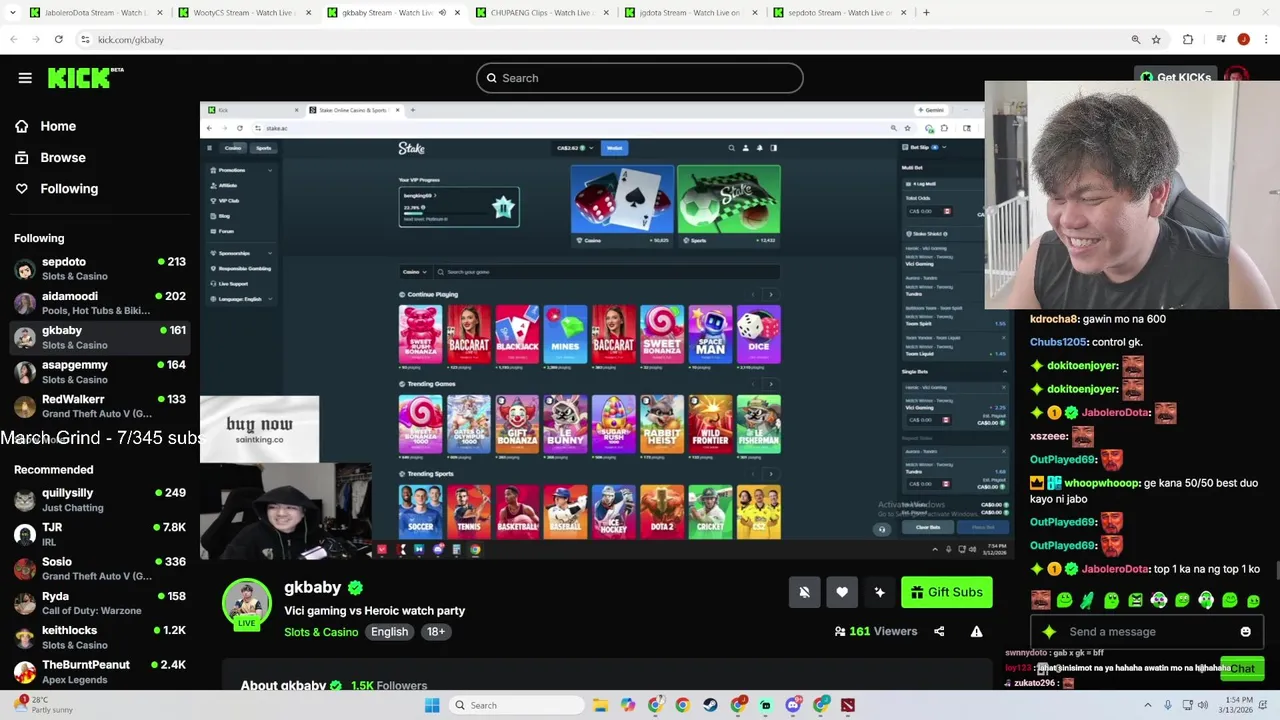
Task: Click the 18+ tag
Action: pyautogui.click(x=436, y=631)
